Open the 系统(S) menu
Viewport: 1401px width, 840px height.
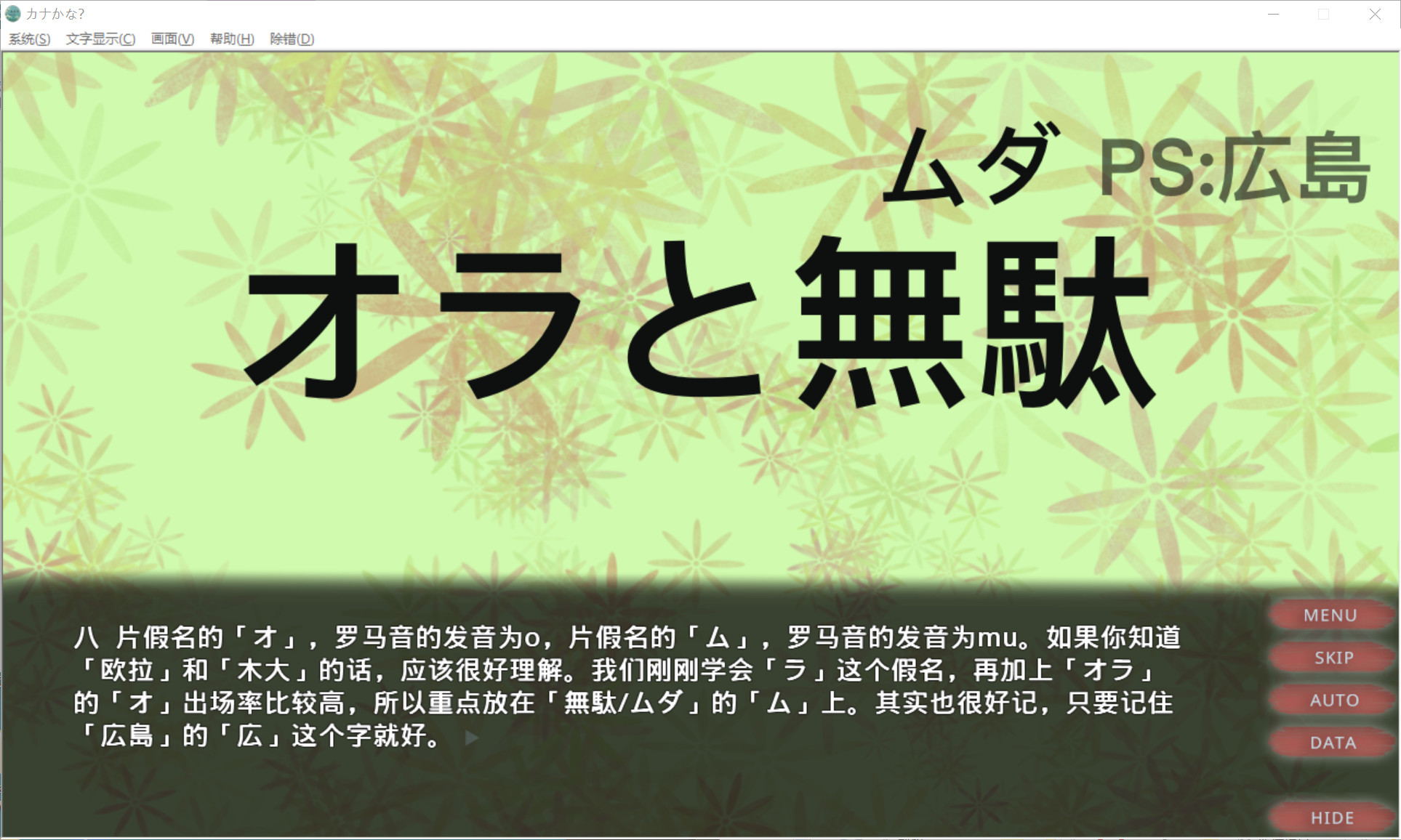click(x=29, y=39)
